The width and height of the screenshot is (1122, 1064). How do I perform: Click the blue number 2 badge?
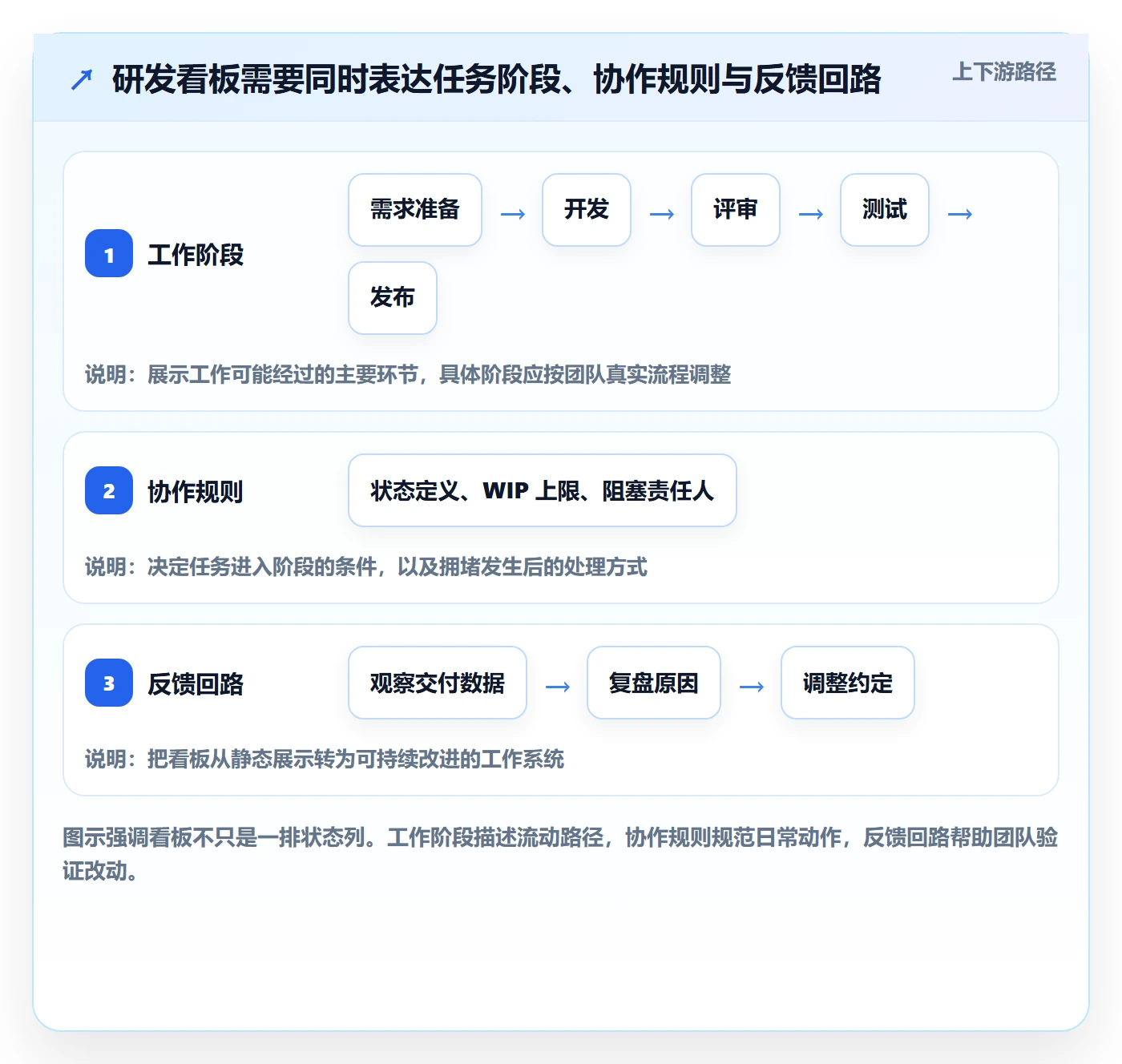(109, 490)
